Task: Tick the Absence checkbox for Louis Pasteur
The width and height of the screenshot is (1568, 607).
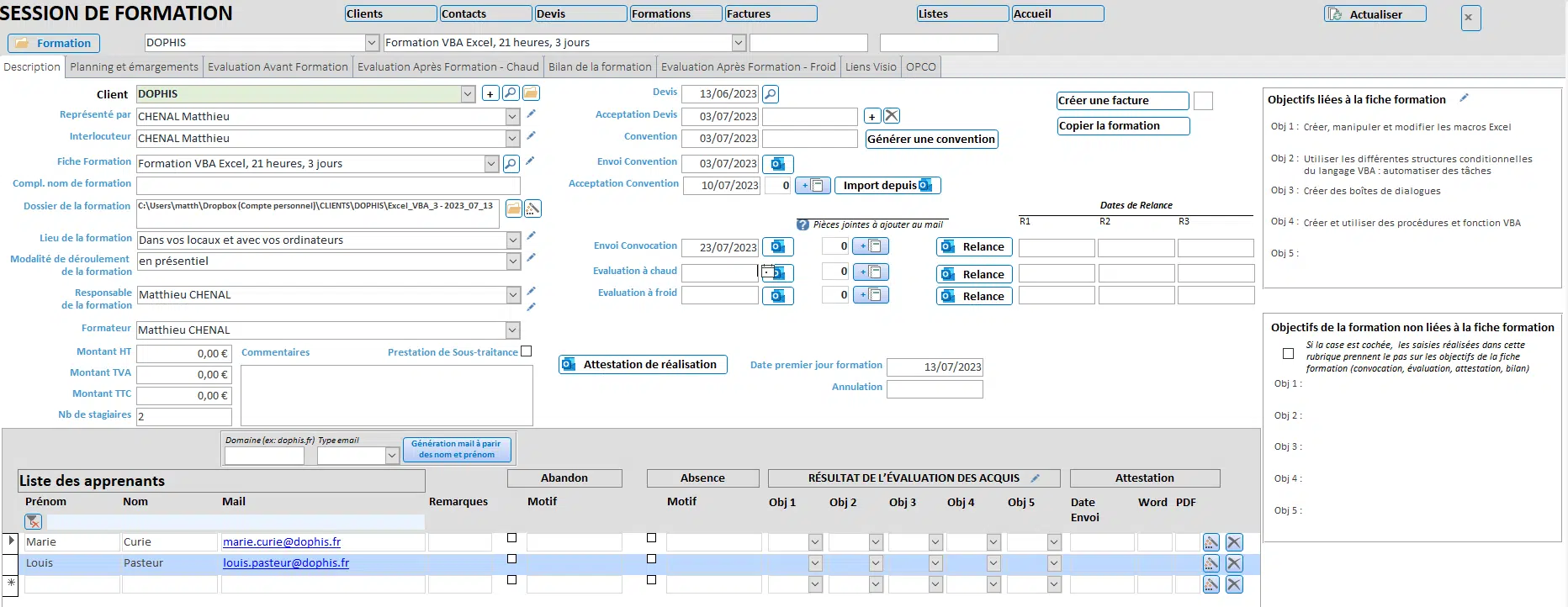Action: click(x=651, y=559)
